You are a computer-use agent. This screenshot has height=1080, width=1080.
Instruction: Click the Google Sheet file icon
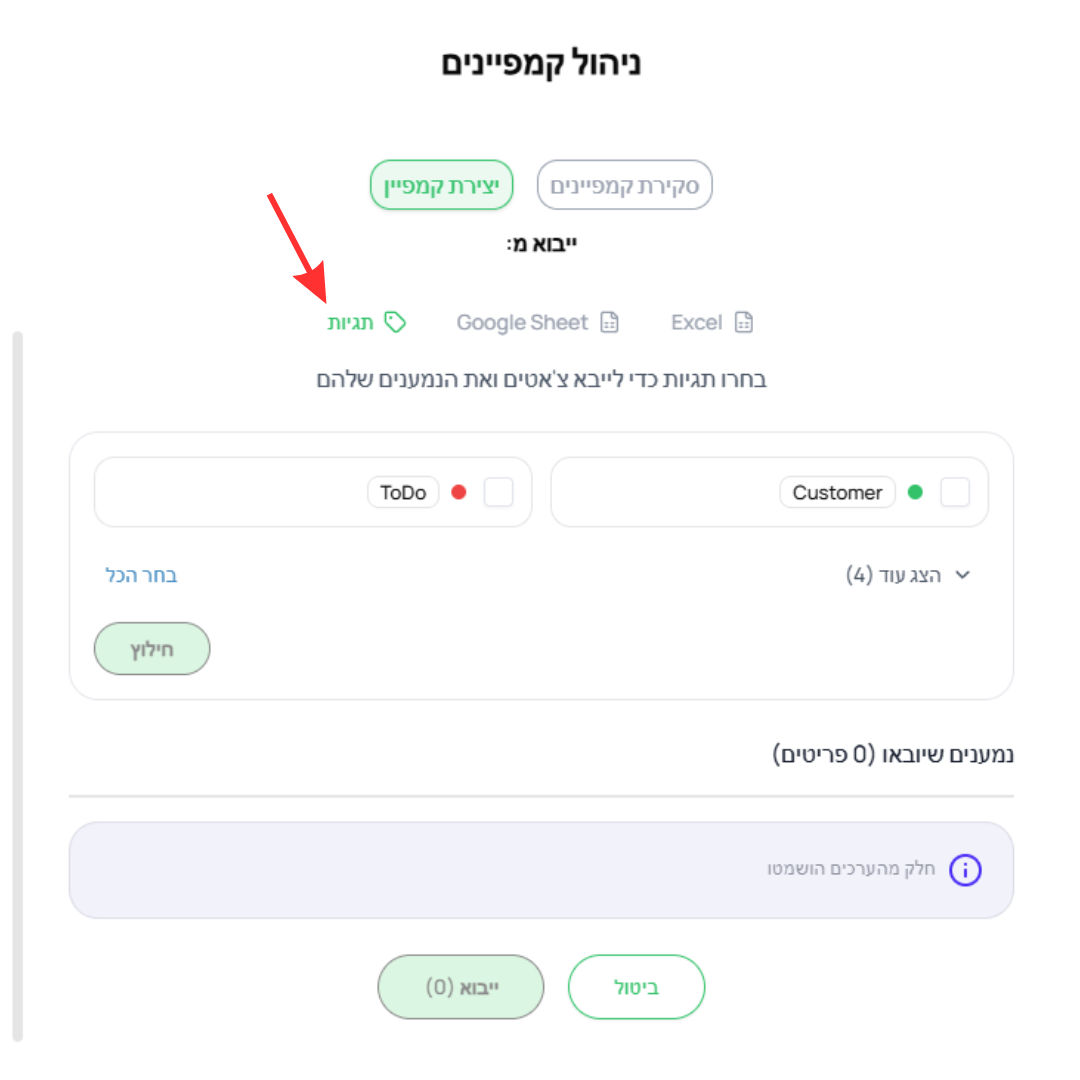click(x=610, y=322)
